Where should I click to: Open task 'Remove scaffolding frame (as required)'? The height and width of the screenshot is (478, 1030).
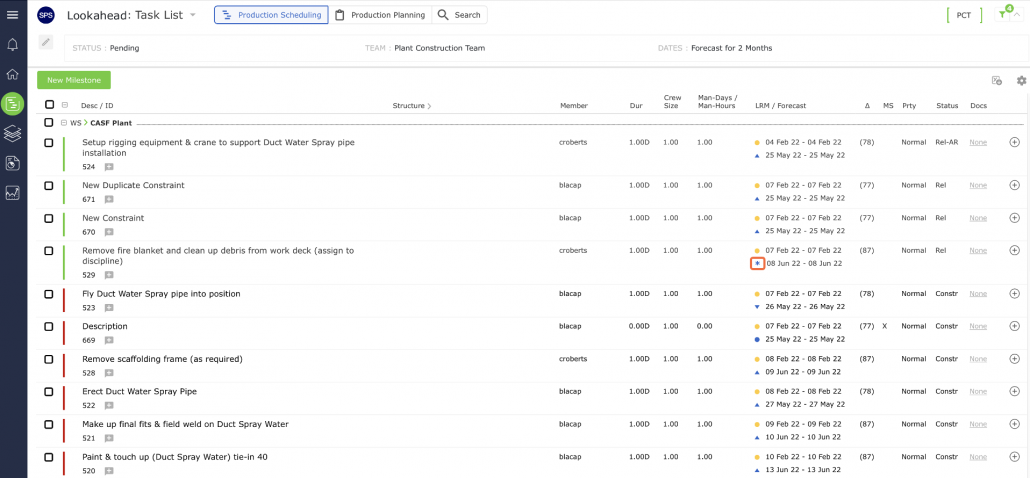[162, 359]
